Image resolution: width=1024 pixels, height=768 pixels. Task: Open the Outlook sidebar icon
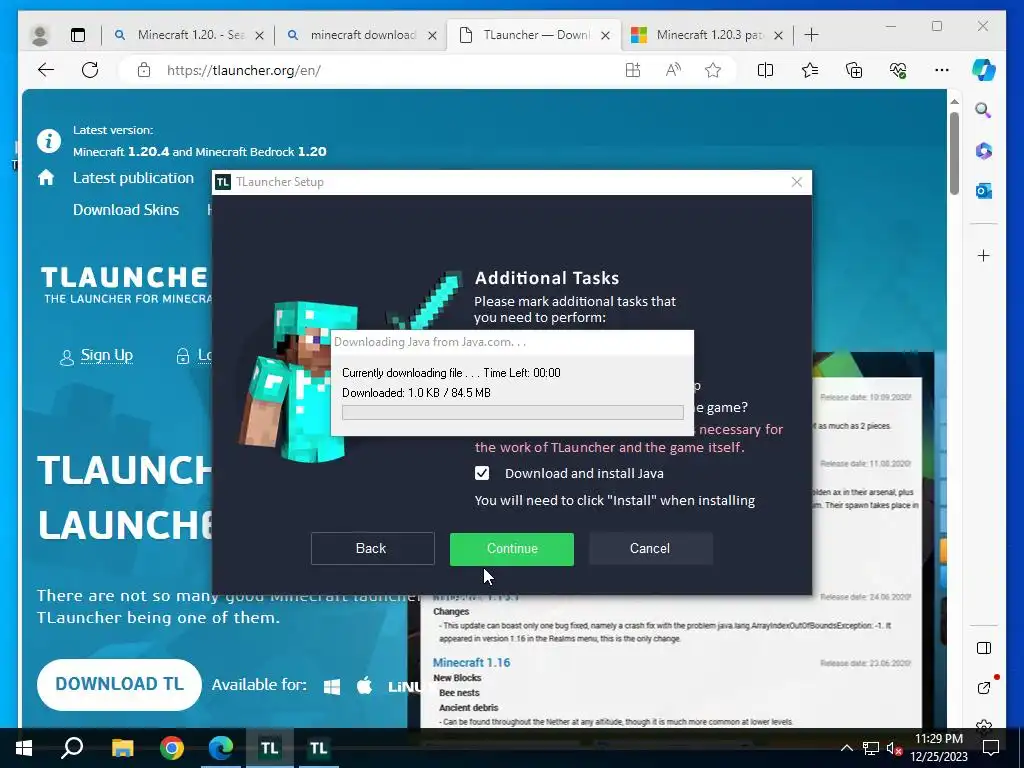984,191
